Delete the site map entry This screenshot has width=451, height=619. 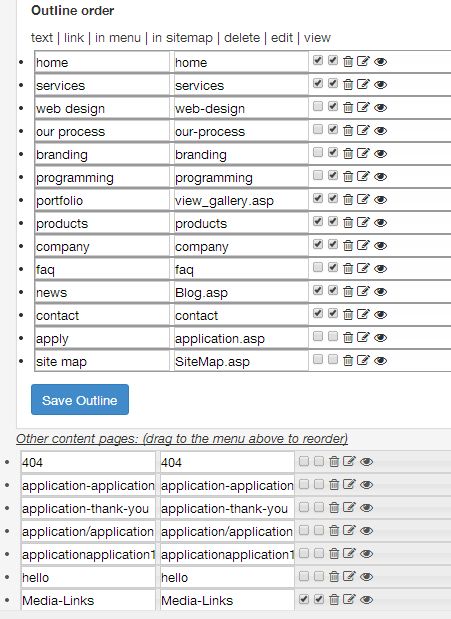[x=348, y=360]
